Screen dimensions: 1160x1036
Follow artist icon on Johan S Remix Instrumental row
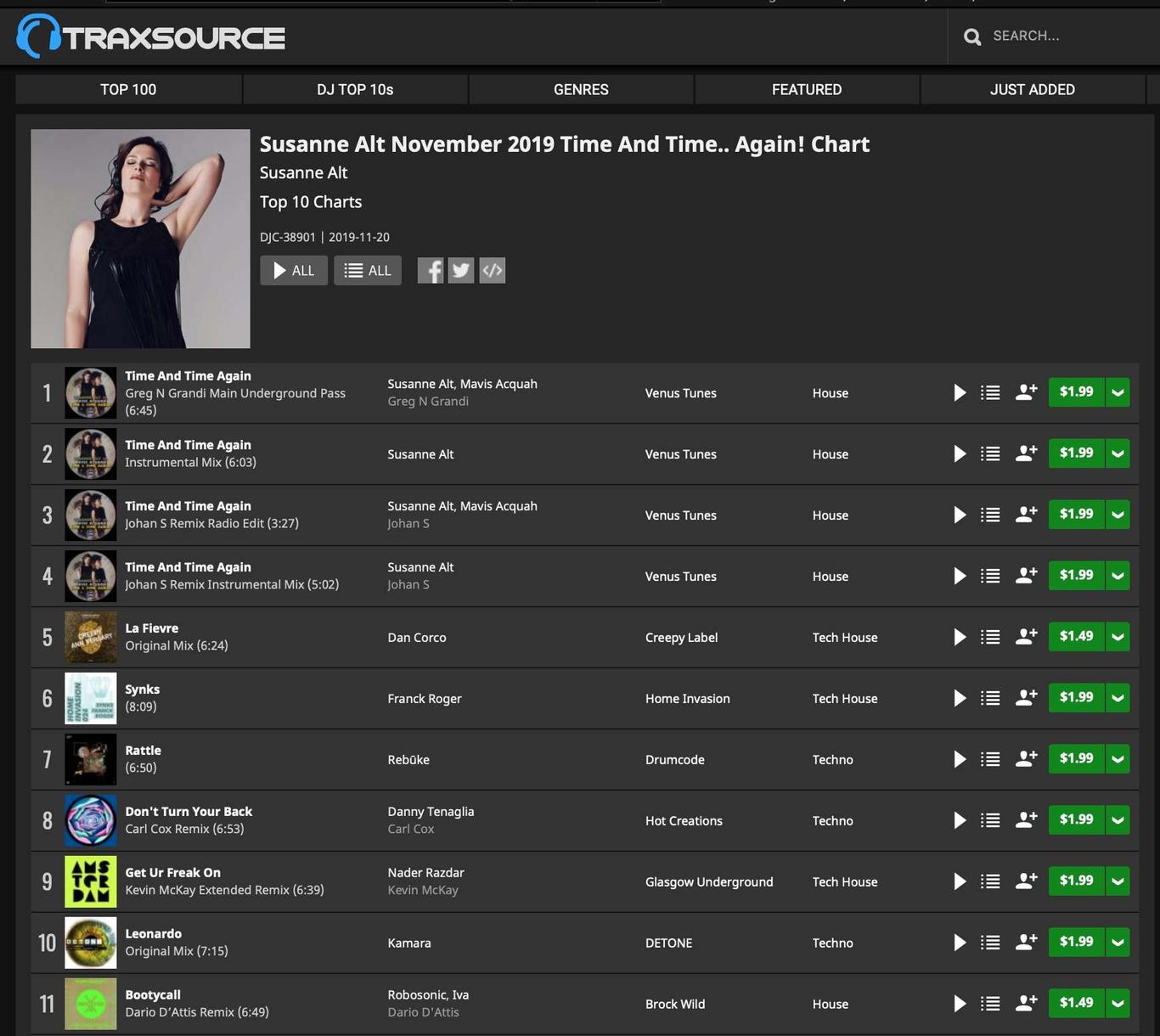(1027, 575)
